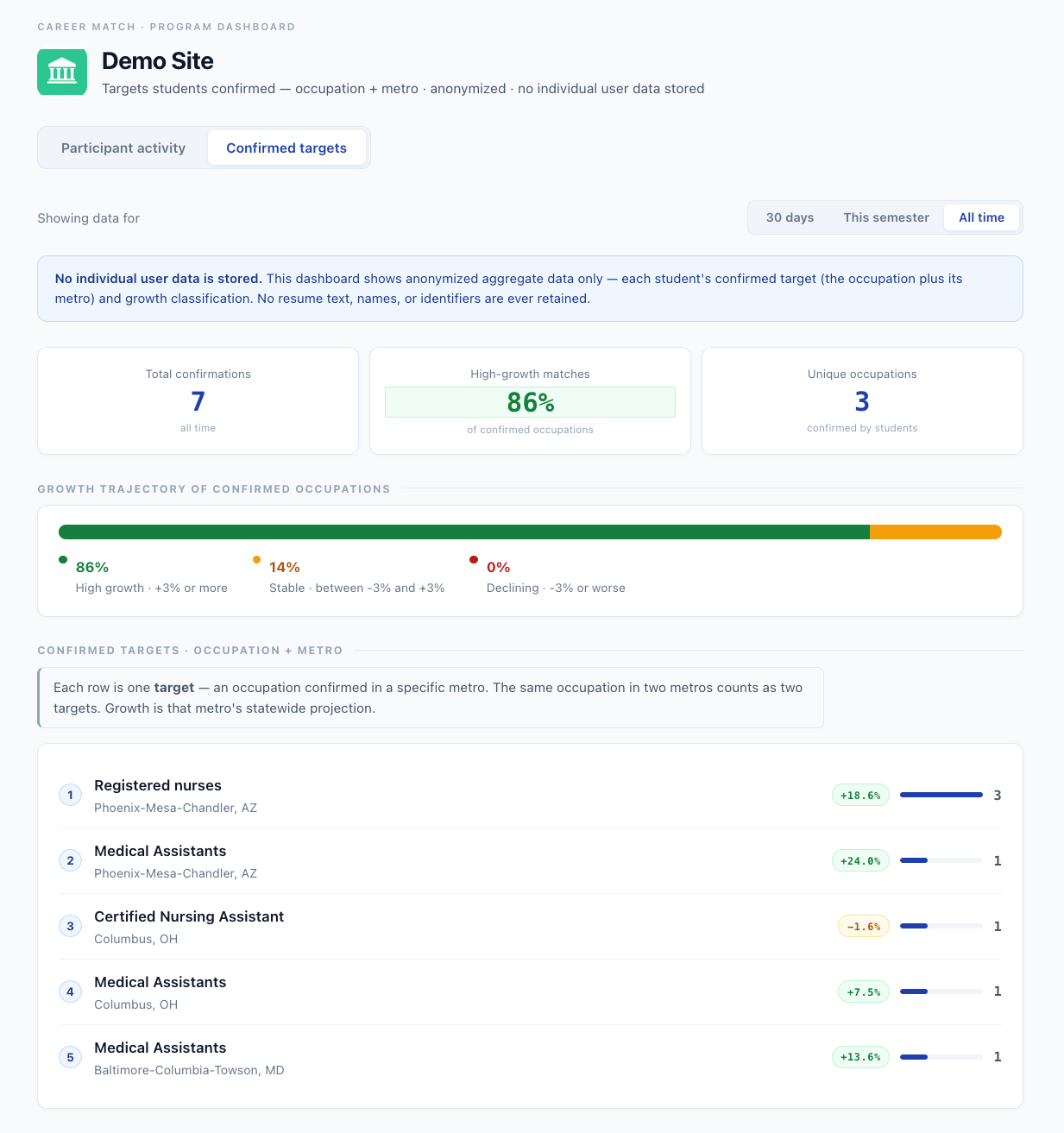Switch to Participant activity tab
Image resolution: width=1064 pixels, height=1133 pixels.
(123, 148)
